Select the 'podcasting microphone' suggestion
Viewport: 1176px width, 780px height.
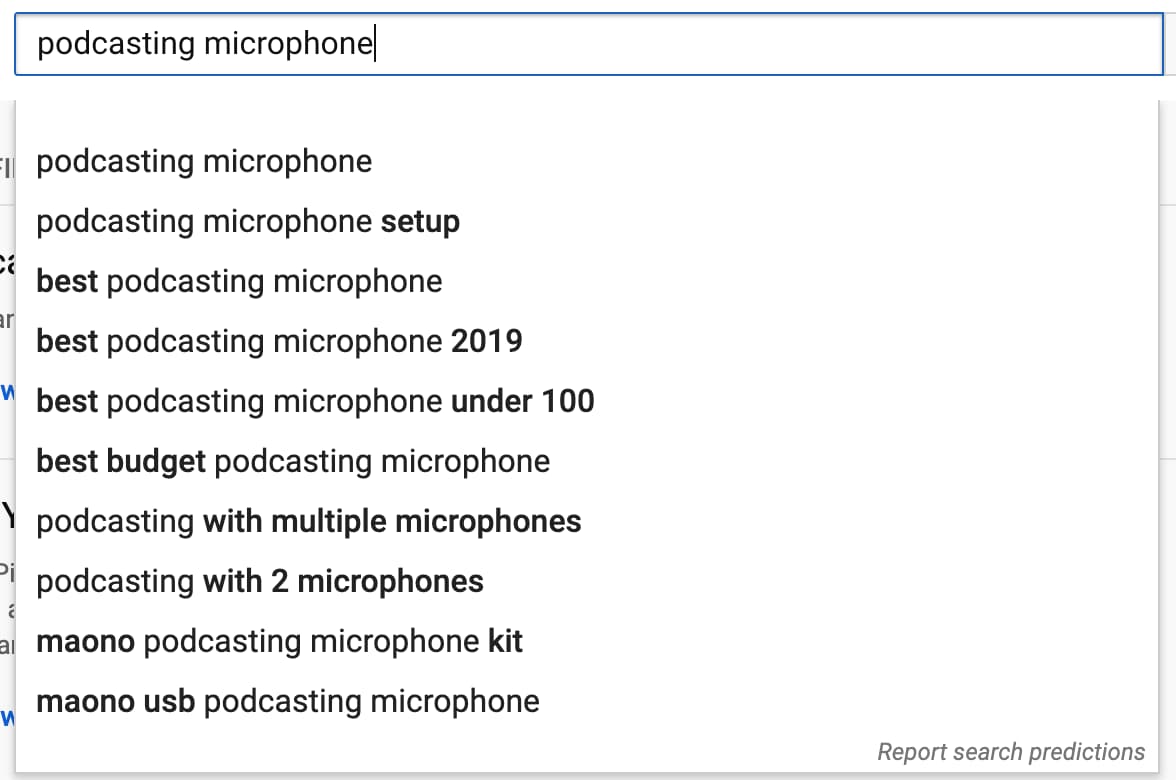click(x=204, y=162)
